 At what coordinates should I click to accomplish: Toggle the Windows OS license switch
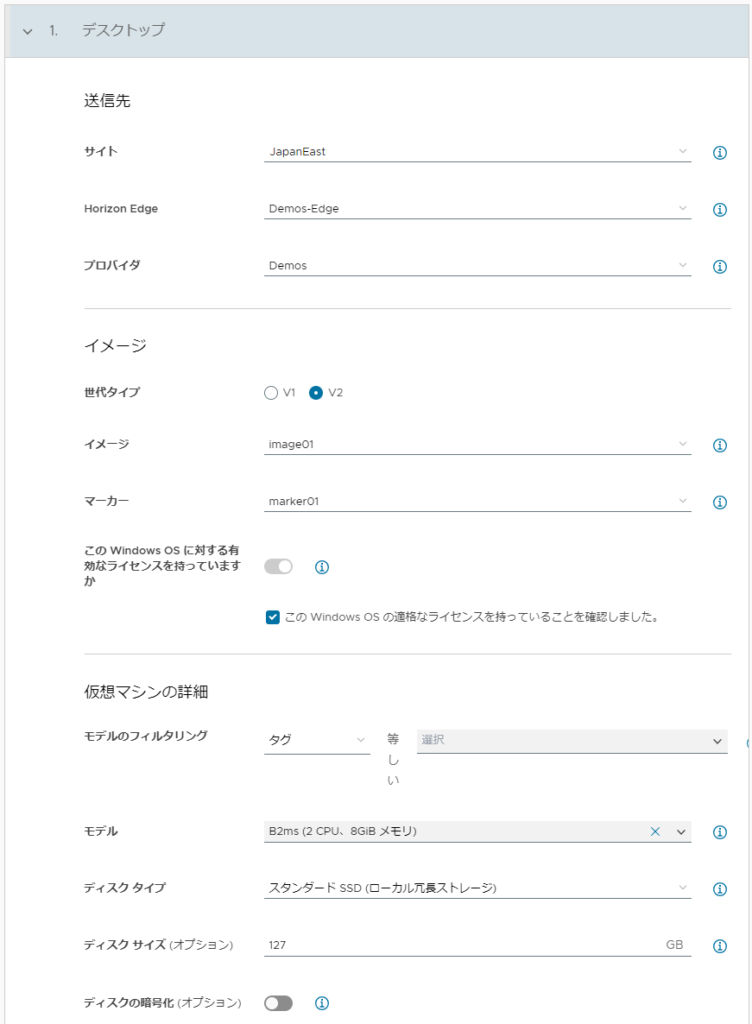pos(278,566)
